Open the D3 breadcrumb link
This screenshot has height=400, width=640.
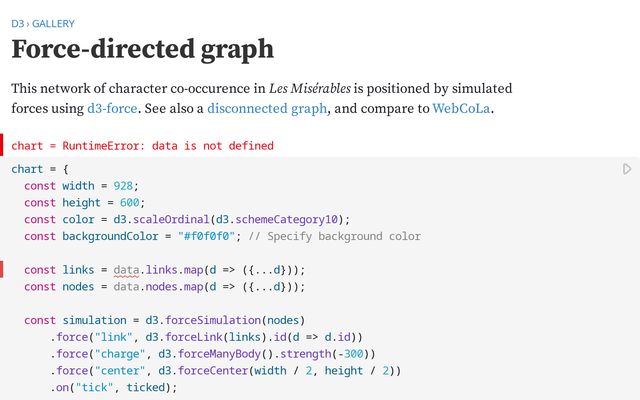click(x=17, y=23)
